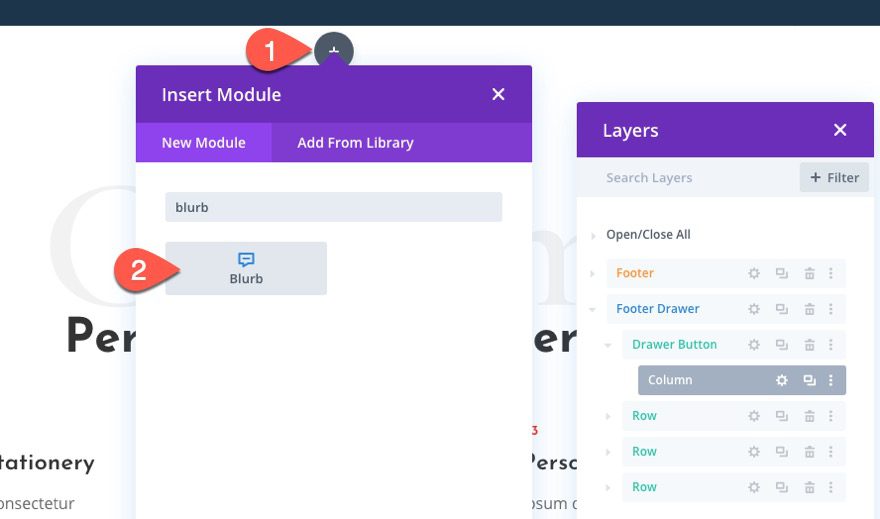Expand the Footer layer arrow

[x=593, y=273]
